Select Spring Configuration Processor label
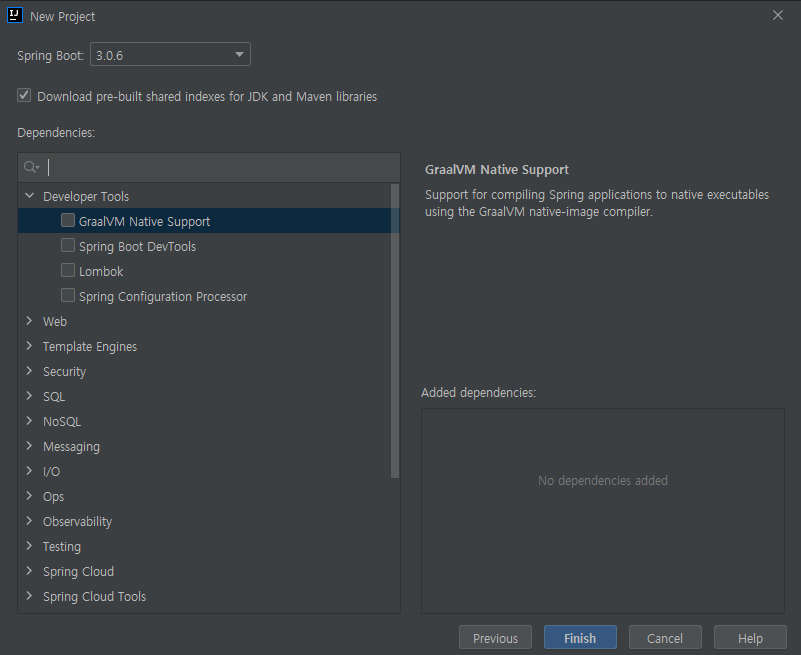Screen dimensions: 801x655 [163, 296]
